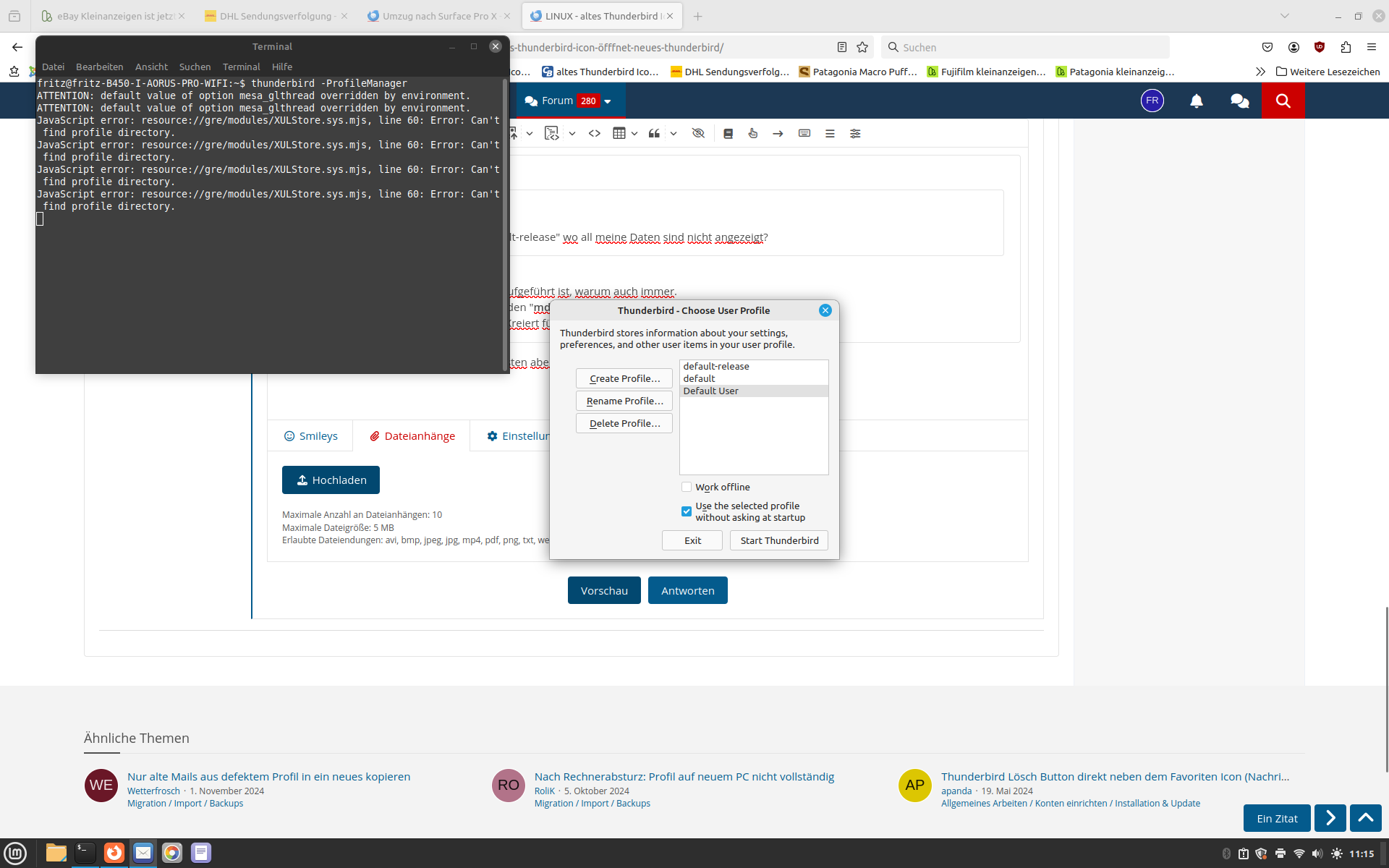
Task: Bookmark this page with the star icon
Action: tap(862, 47)
